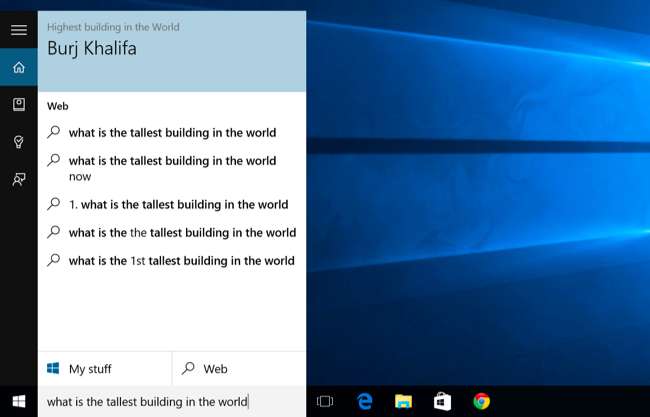Screen dimensions: 650x417
Task: Select suggestion "what is the 1st tallest building"
Action: click(x=172, y=261)
